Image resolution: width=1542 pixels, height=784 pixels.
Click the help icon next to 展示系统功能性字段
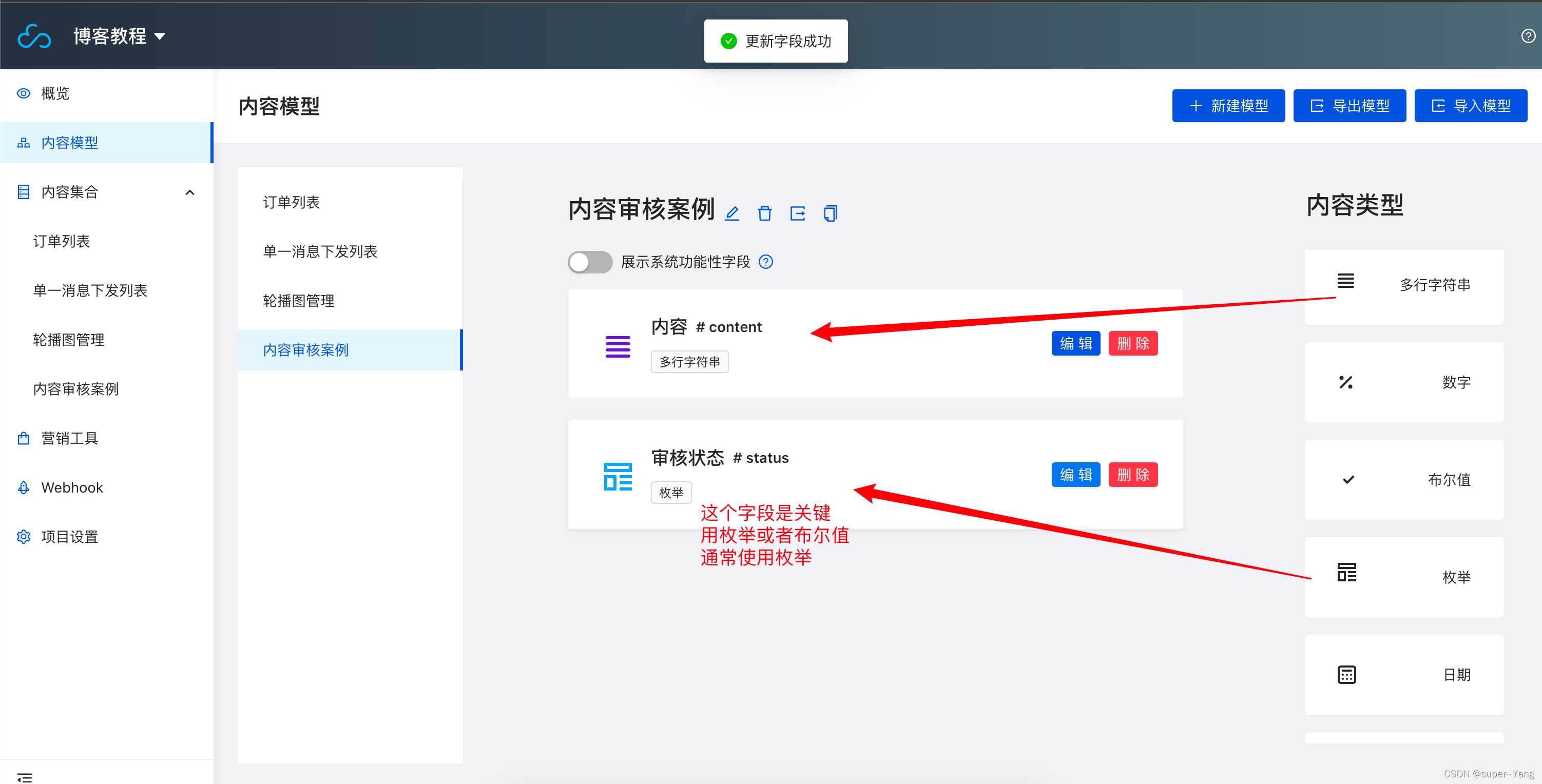click(766, 262)
